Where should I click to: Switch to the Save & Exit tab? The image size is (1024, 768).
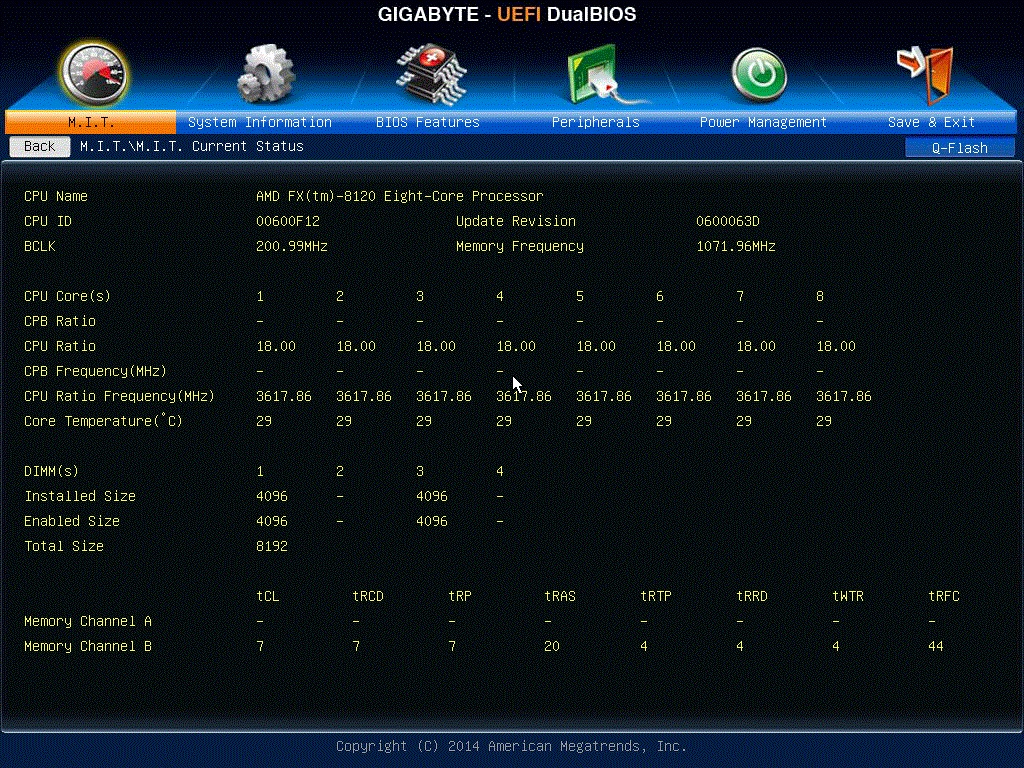click(x=931, y=122)
